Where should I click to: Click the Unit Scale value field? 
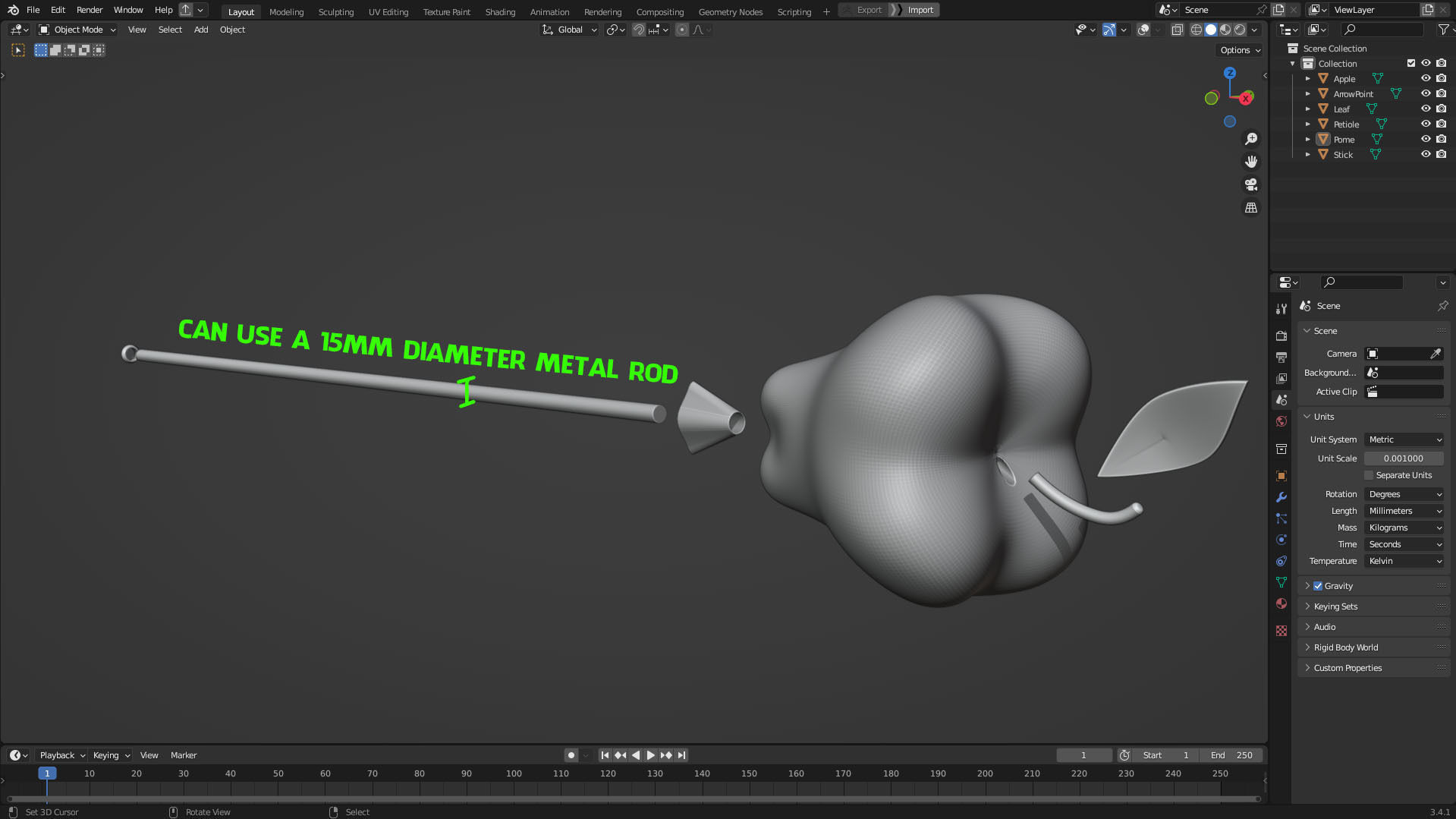(1404, 458)
